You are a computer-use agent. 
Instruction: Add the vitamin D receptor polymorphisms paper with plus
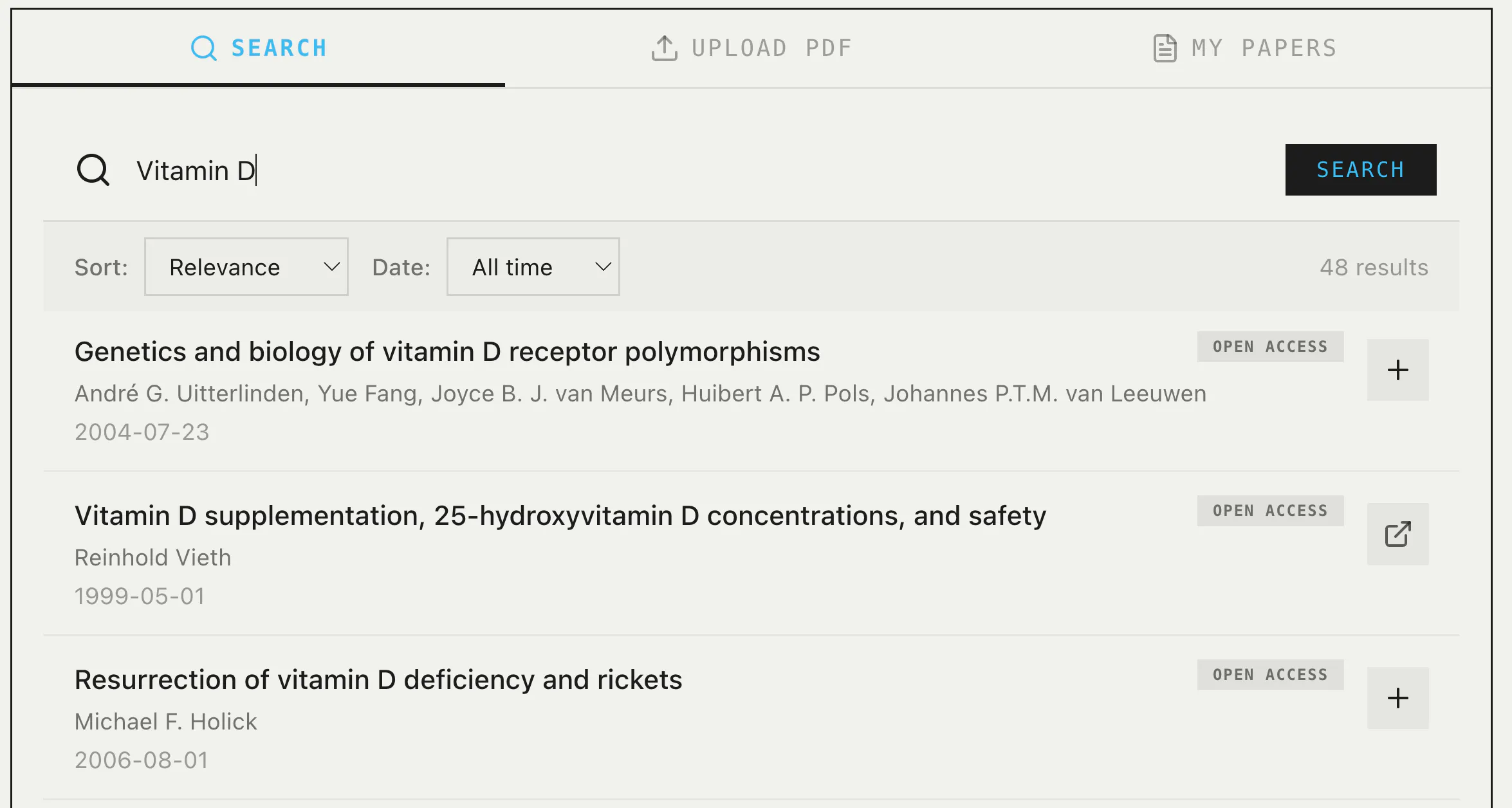point(1397,370)
